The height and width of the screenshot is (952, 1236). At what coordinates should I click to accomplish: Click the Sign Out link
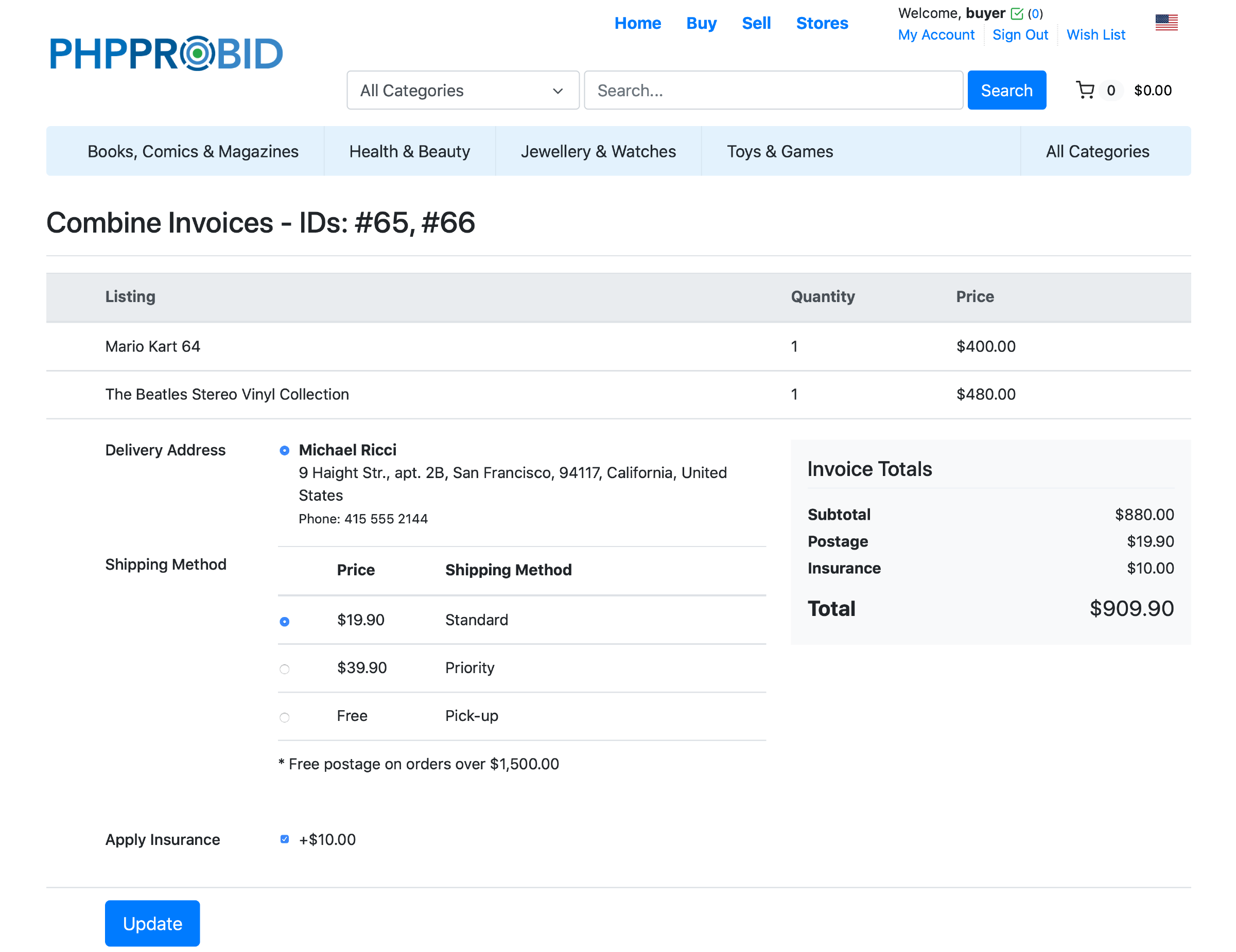[1020, 35]
